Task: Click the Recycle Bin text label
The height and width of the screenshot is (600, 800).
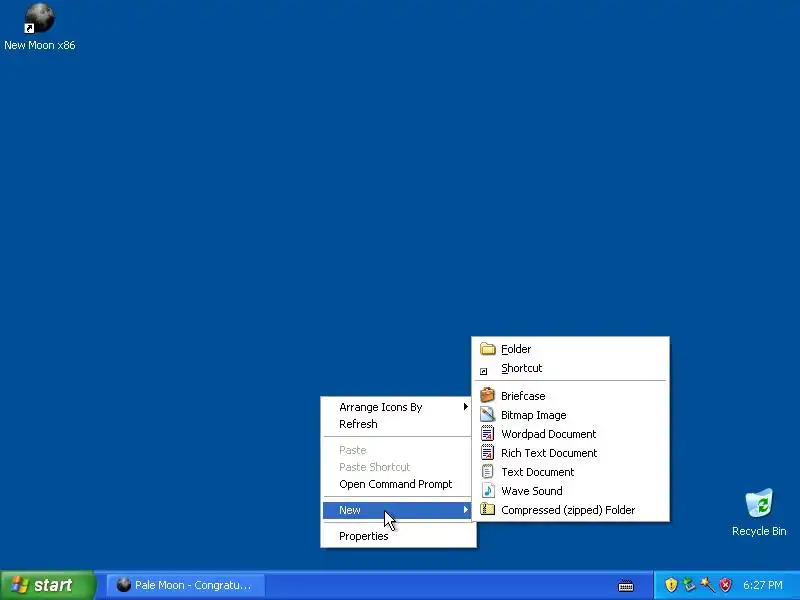Action: click(x=759, y=531)
